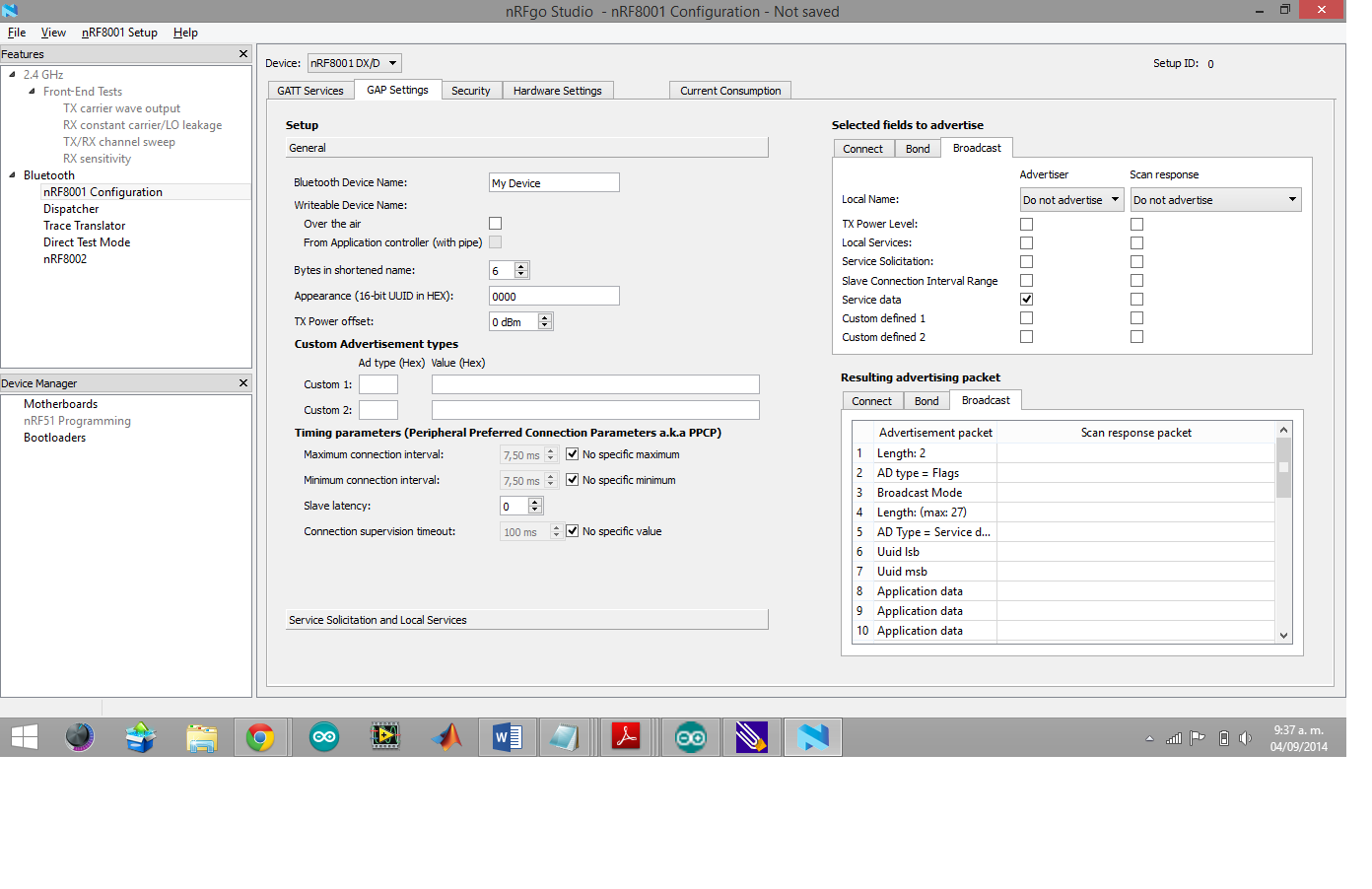Select Bond tab under Resulting advertising packet
The image size is (1372, 889).
point(926,401)
